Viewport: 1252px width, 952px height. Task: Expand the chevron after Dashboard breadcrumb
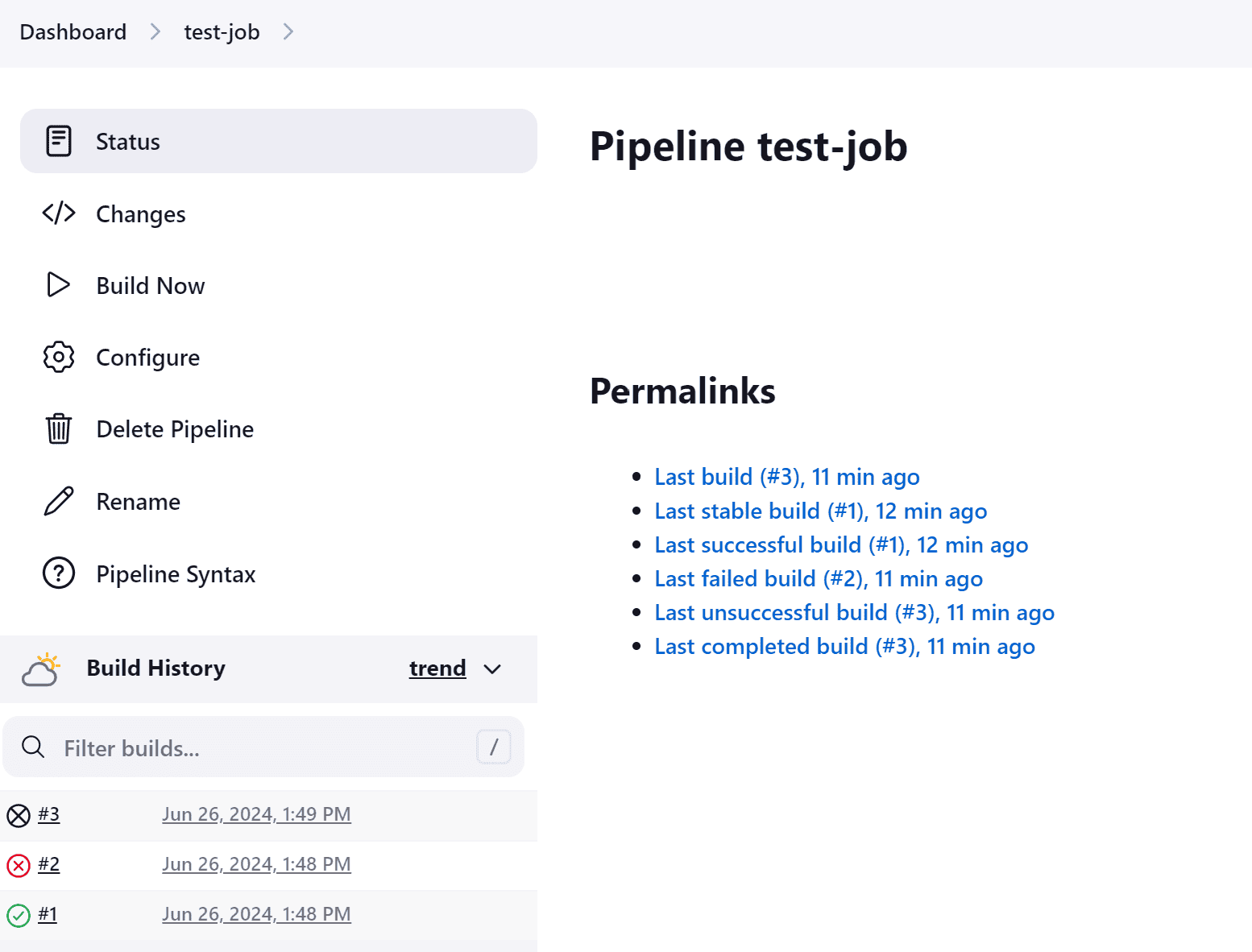(x=155, y=31)
